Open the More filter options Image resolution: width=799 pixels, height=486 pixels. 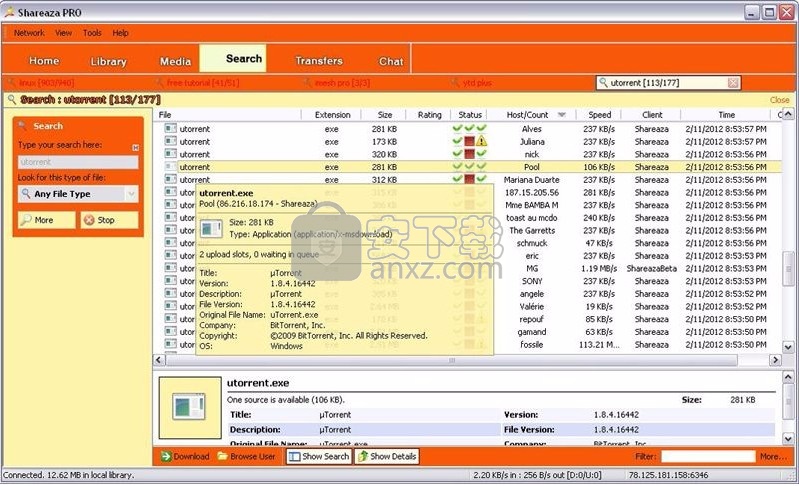772,456
